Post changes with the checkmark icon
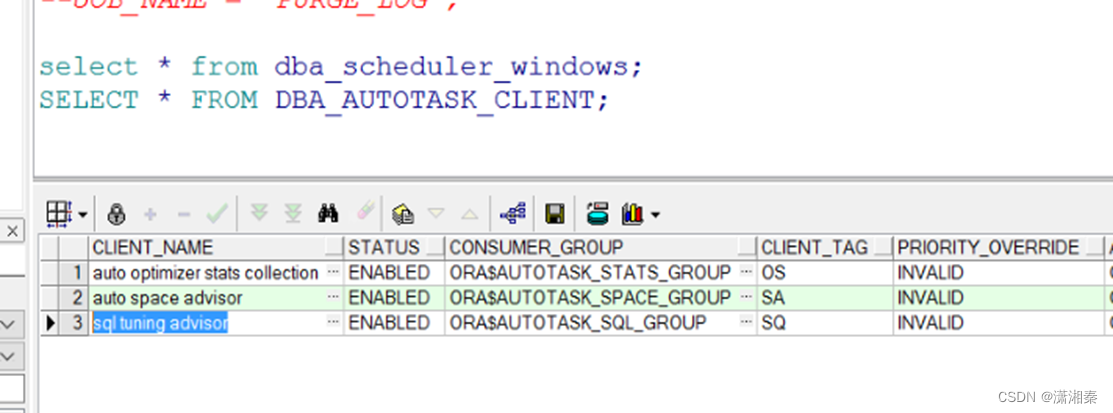Image resolution: width=1113 pixels, height=413 pixels. [216, 213]
